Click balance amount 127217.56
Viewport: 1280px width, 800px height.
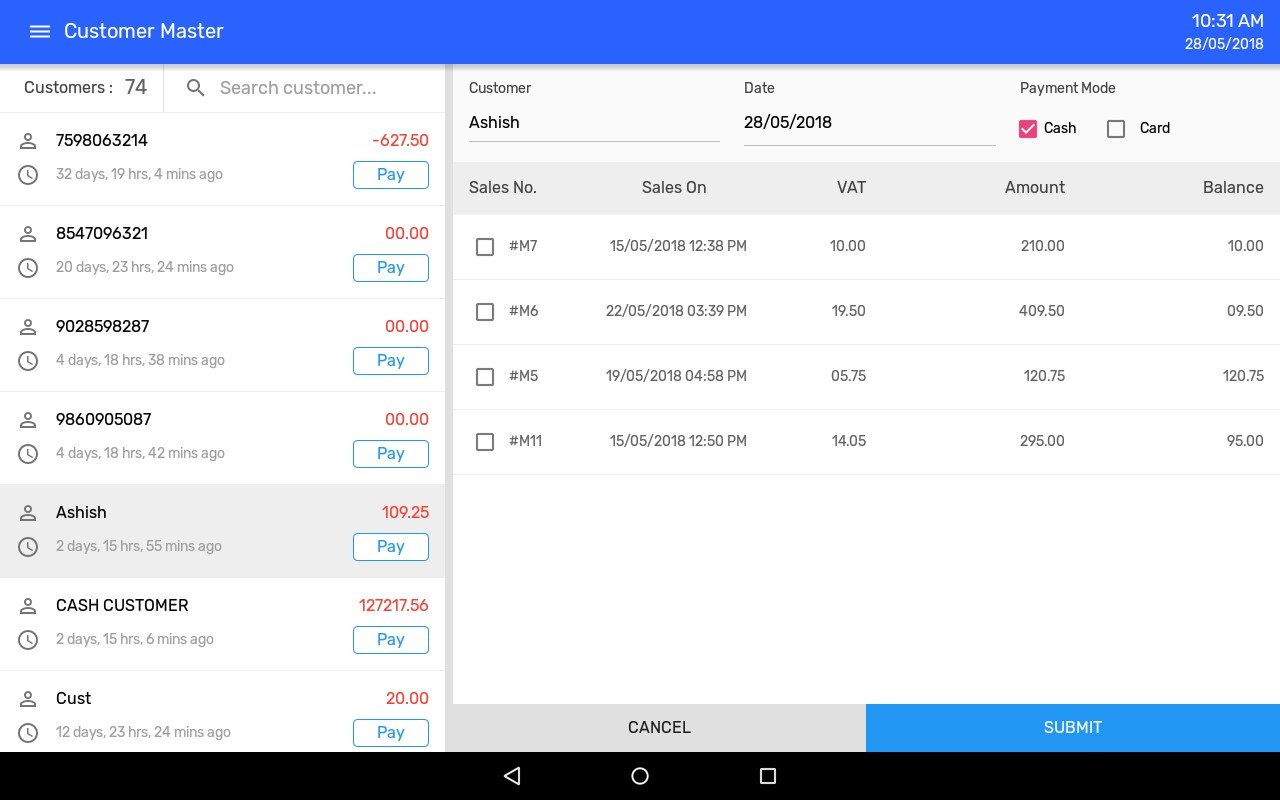(394, 606)
